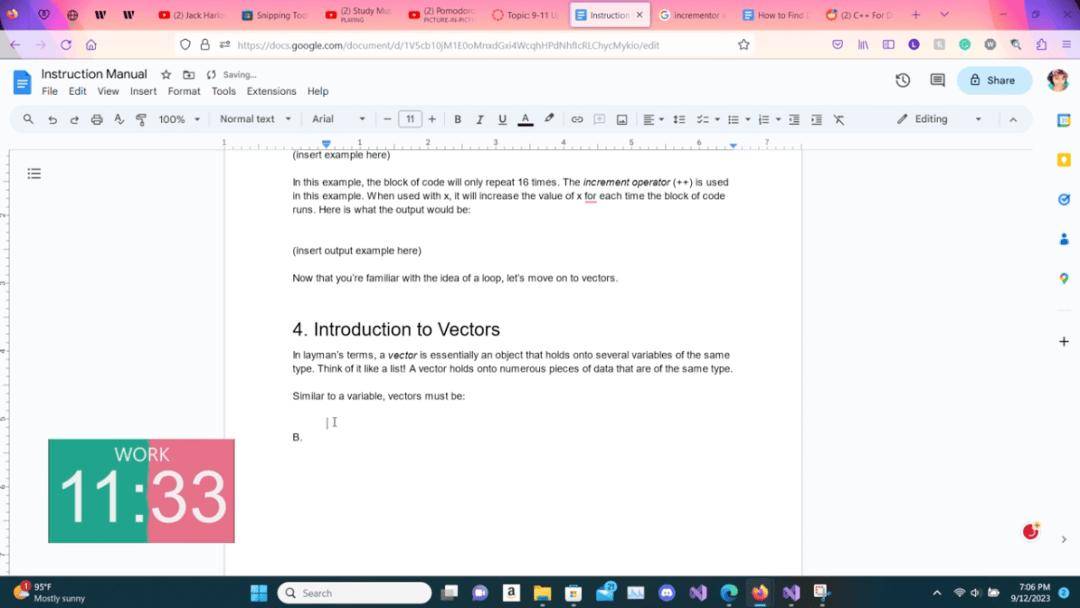Clear formatting with the toolbar icon
This screenshot has width=1080, height=608.
click(x=838, y=119)
